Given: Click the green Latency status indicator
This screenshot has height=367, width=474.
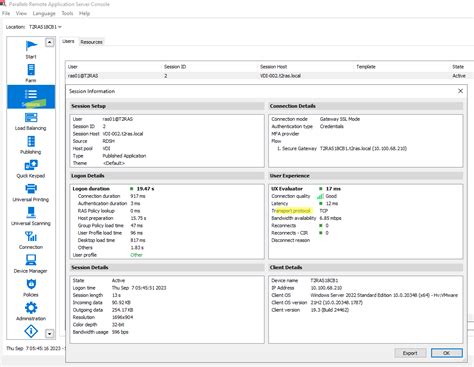Looking at the screenshot, I should pyautogui.click(x=321, y=203).
